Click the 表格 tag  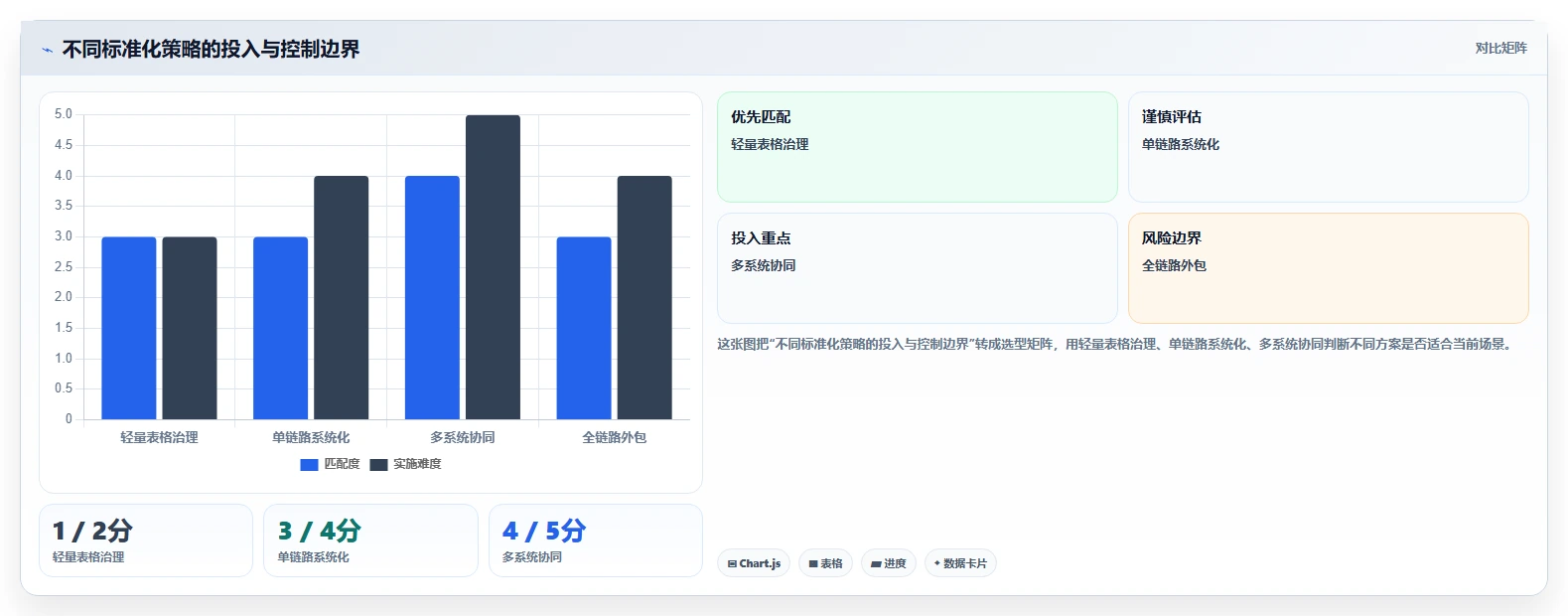(x=825, y=563)
